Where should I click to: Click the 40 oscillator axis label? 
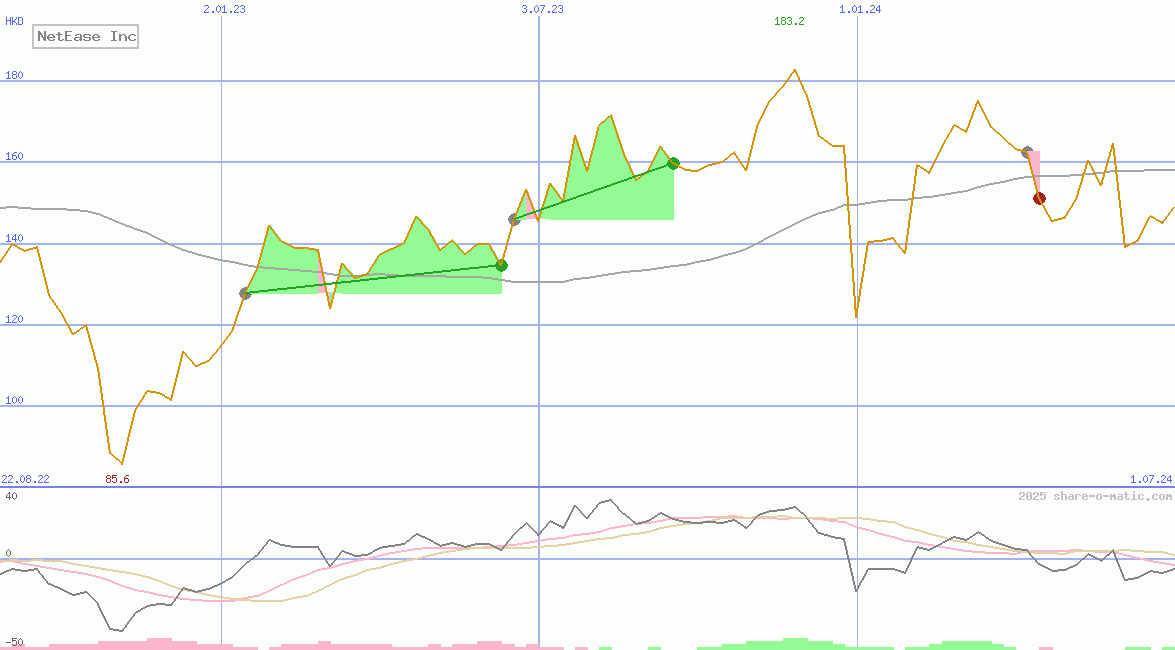click(x=11, y=496)
